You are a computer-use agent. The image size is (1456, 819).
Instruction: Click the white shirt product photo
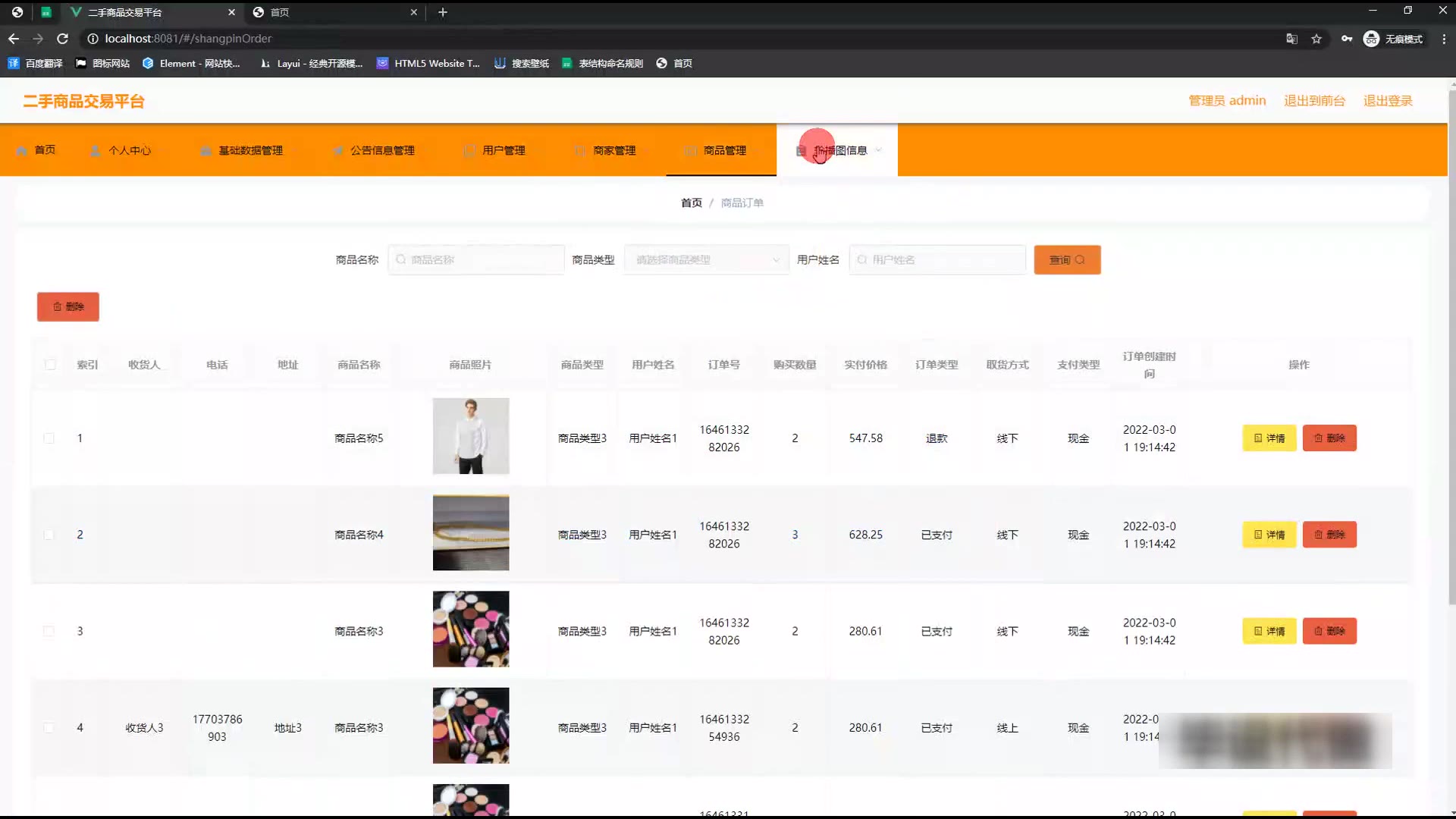point(471,436)
